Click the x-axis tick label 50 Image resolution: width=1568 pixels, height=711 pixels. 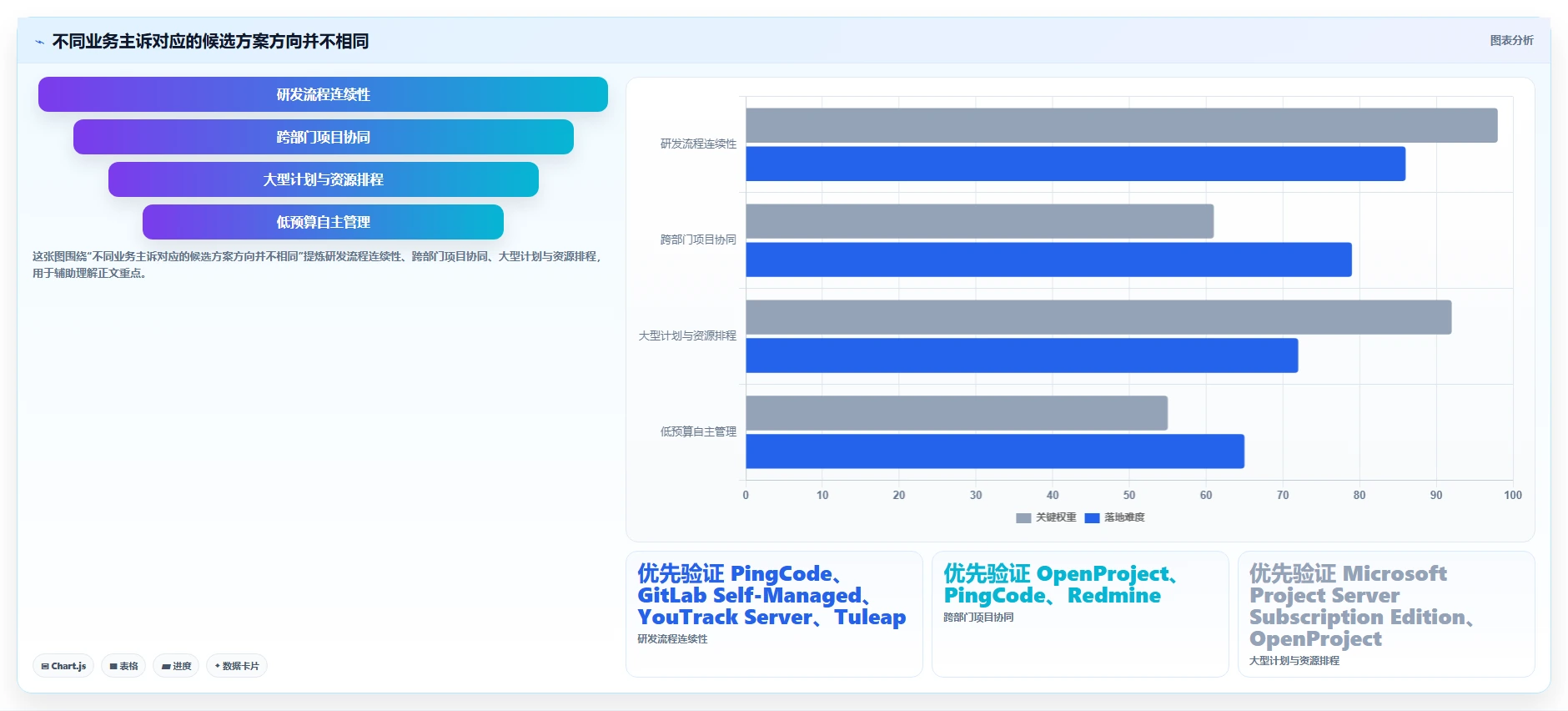coord(1129,495)
